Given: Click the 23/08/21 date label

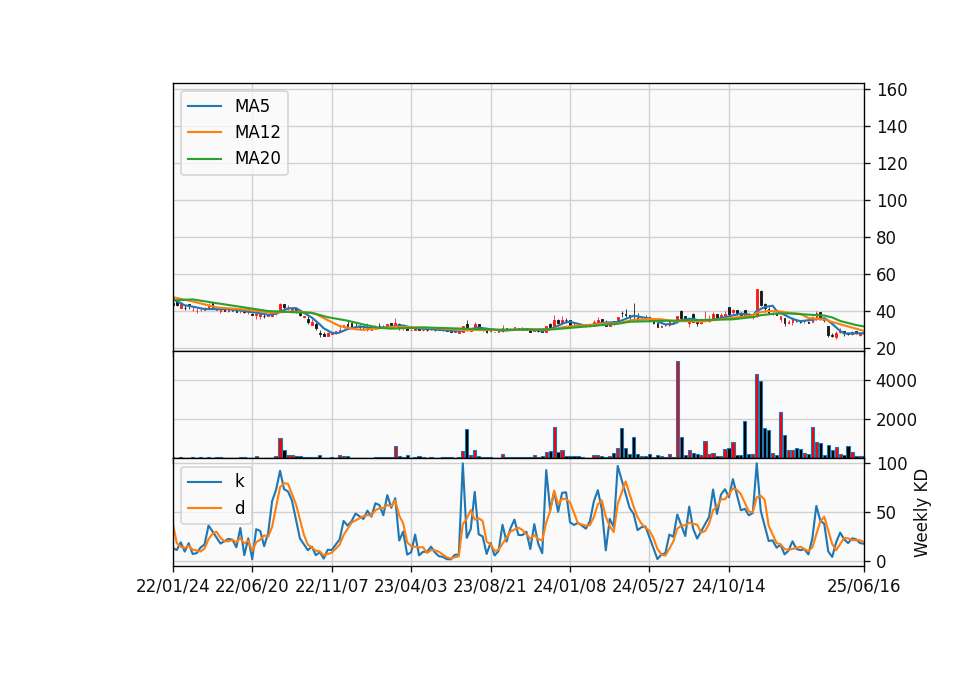Looking at the screenshot, I should click(x=490, y=586).
